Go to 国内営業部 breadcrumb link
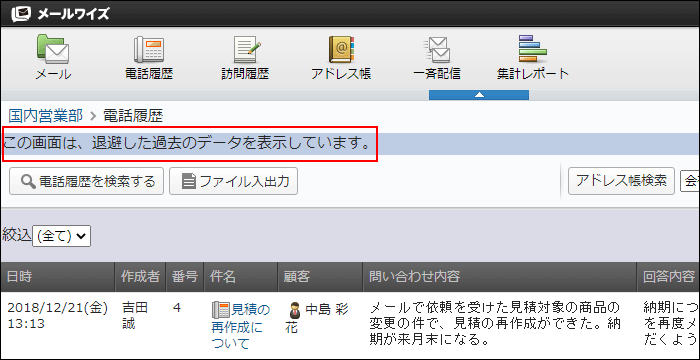This screenshot has width=700, height=360. point(46,116)
